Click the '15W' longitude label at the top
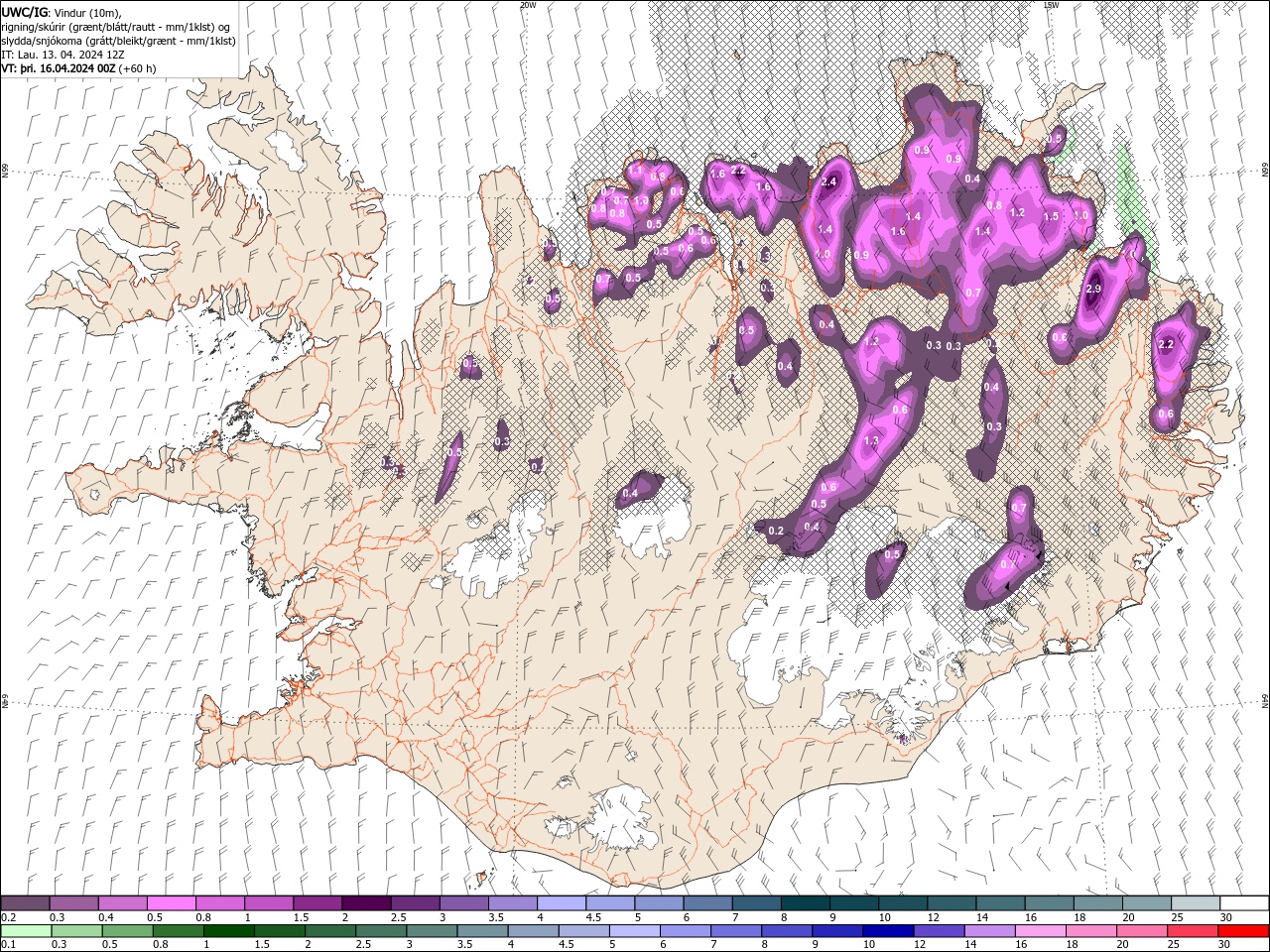This screenshot has height=952, width=1270. pyautogui.click(x=1051, y=5)
